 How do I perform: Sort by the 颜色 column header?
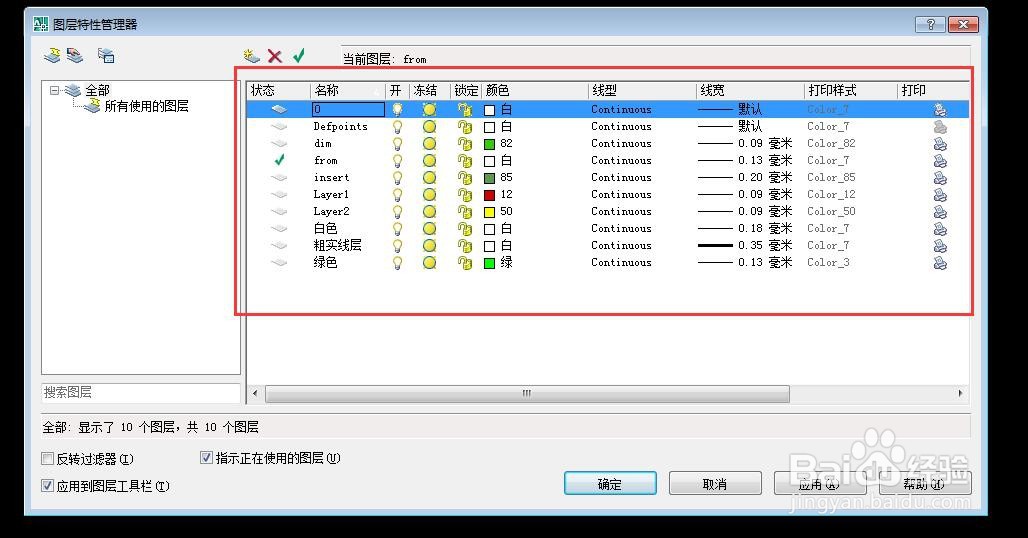click(534, 90)
